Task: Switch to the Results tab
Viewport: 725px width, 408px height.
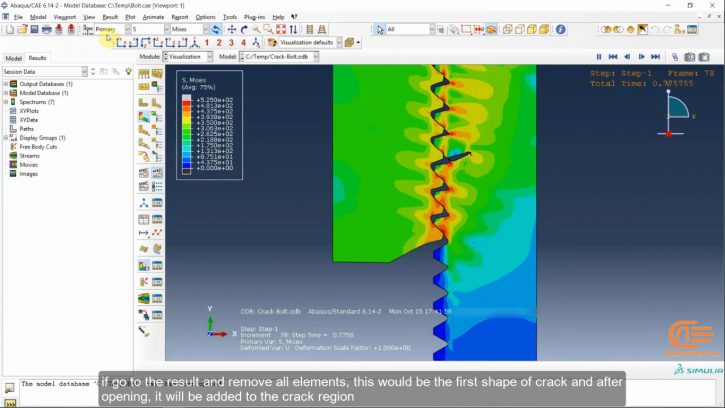Action: coord(37,58)
